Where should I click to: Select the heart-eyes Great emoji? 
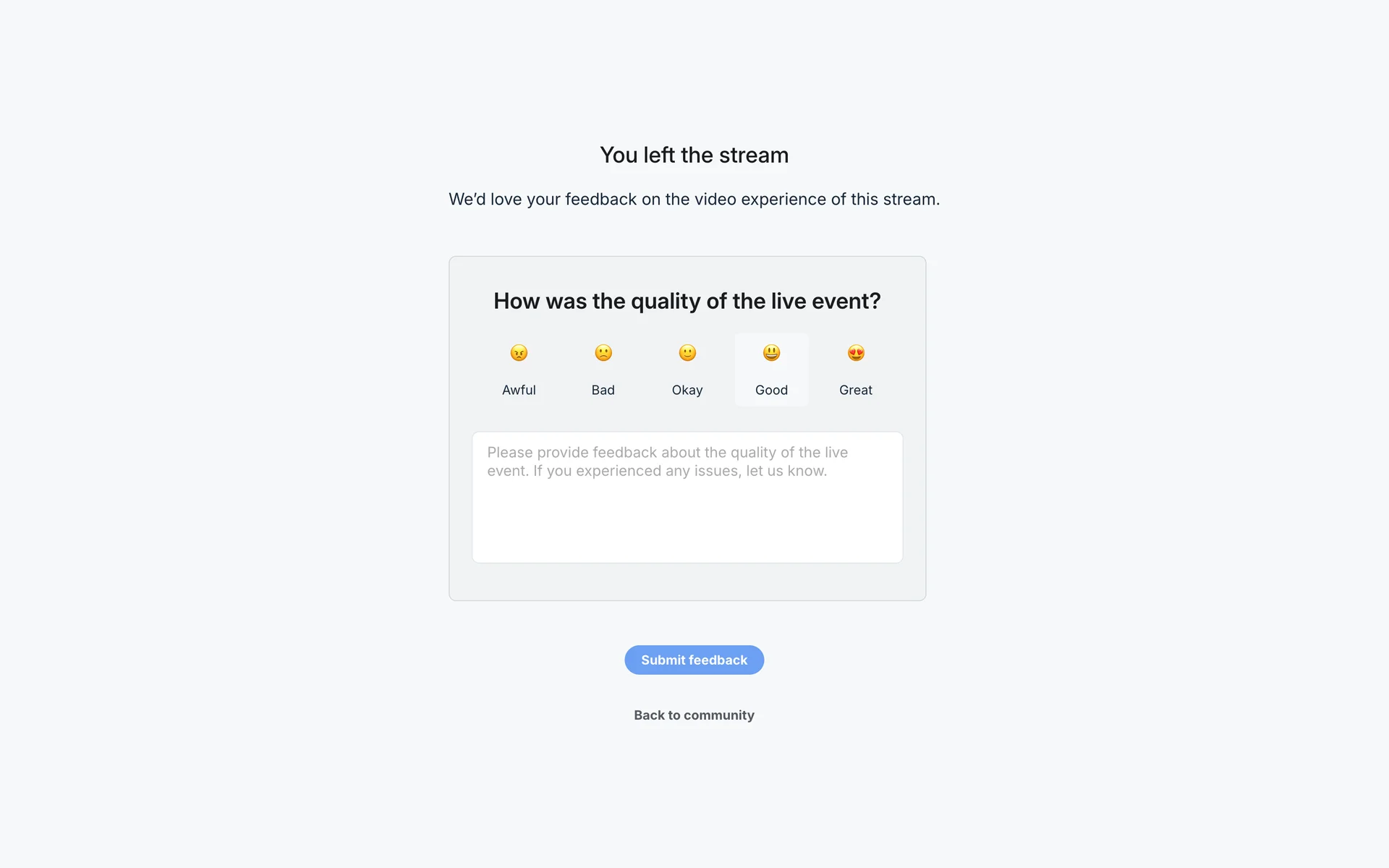coord(856,353)
